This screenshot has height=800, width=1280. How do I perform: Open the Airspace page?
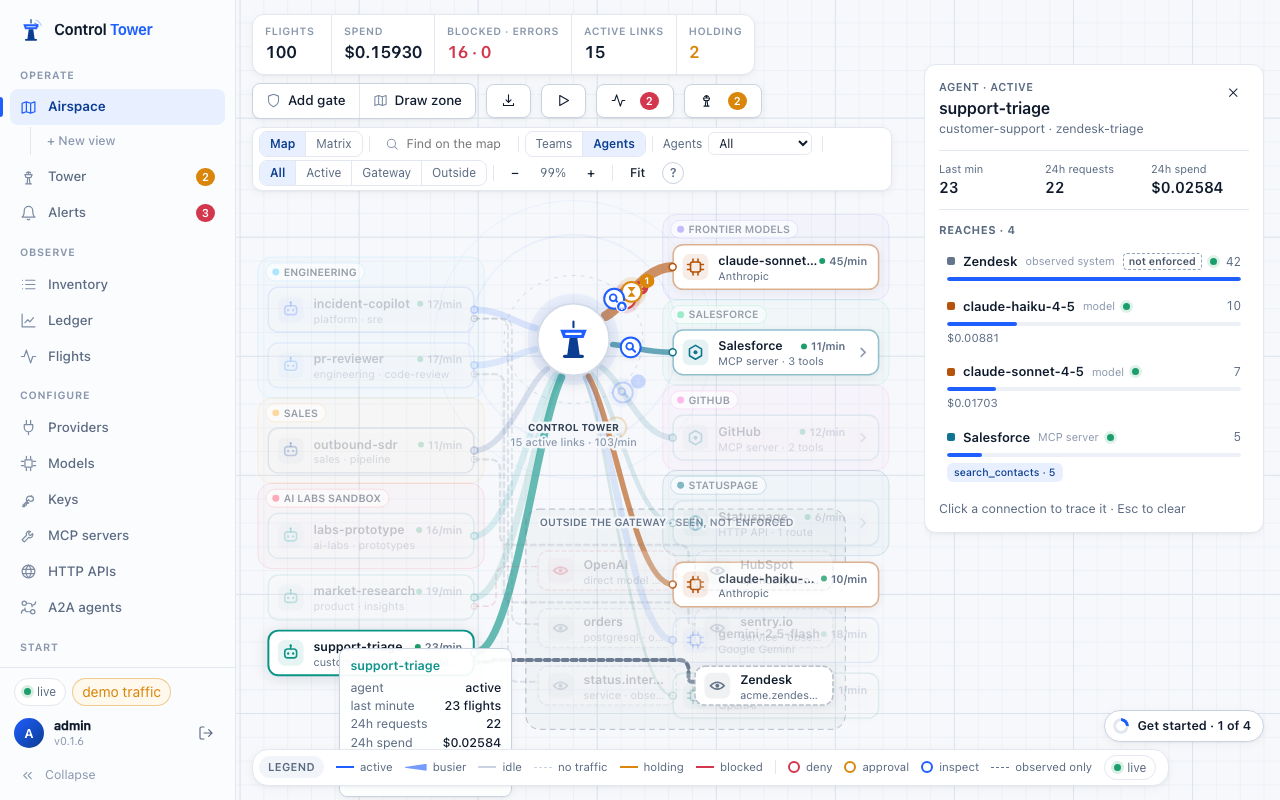[117, 107]
